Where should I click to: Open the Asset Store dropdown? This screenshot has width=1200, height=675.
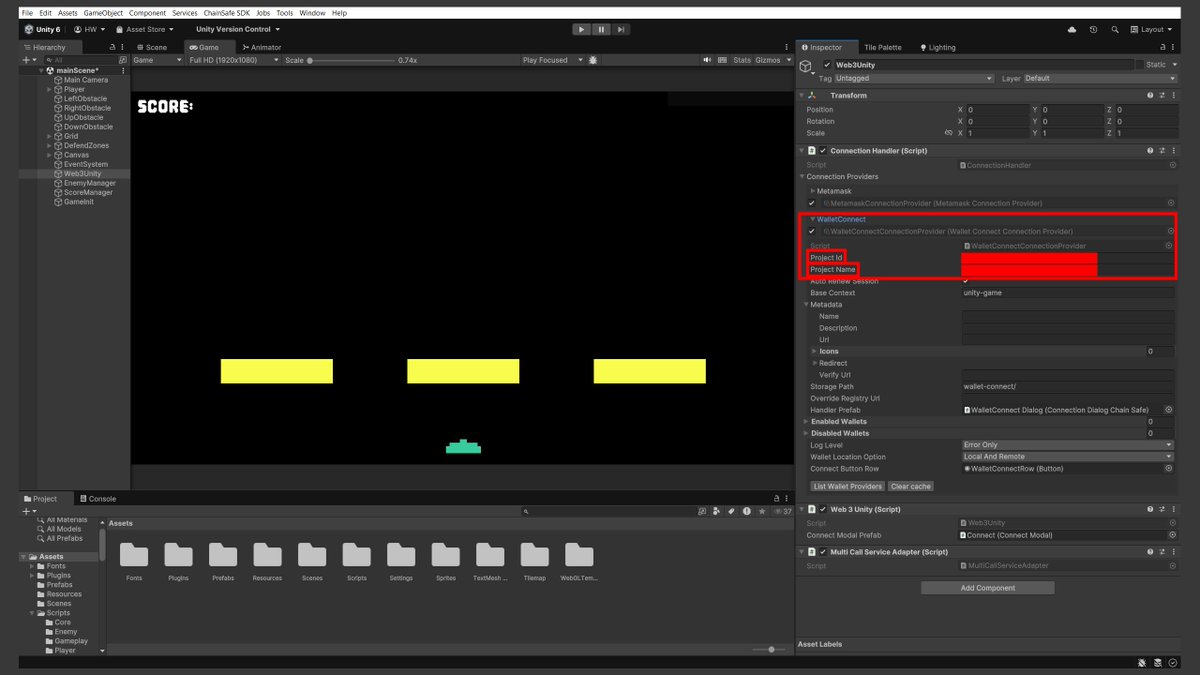tap(146, 30)
